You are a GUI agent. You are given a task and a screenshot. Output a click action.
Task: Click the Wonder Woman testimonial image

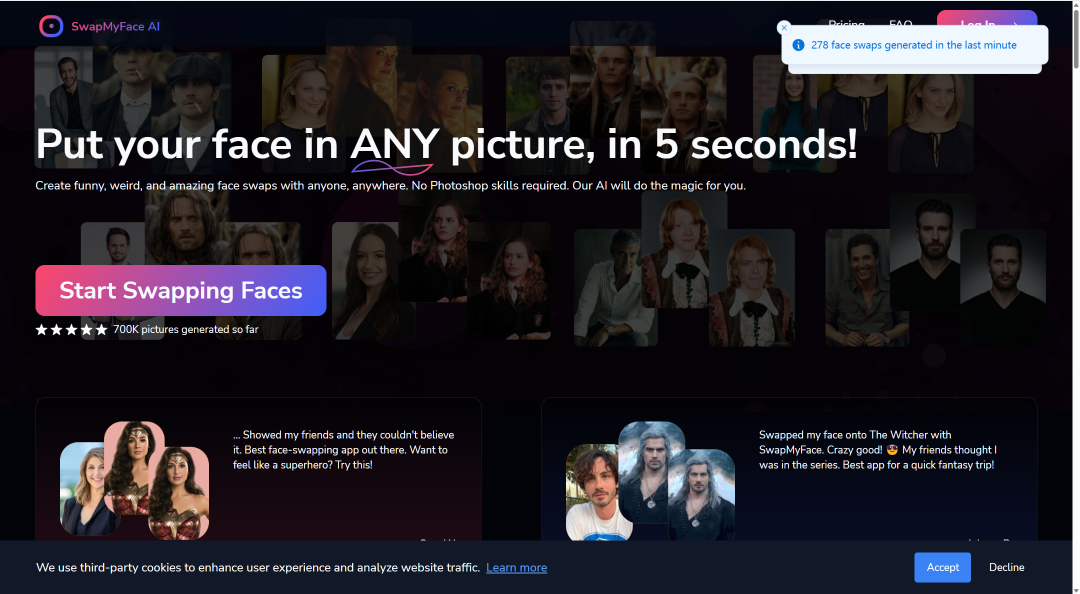tap(134, 479)
